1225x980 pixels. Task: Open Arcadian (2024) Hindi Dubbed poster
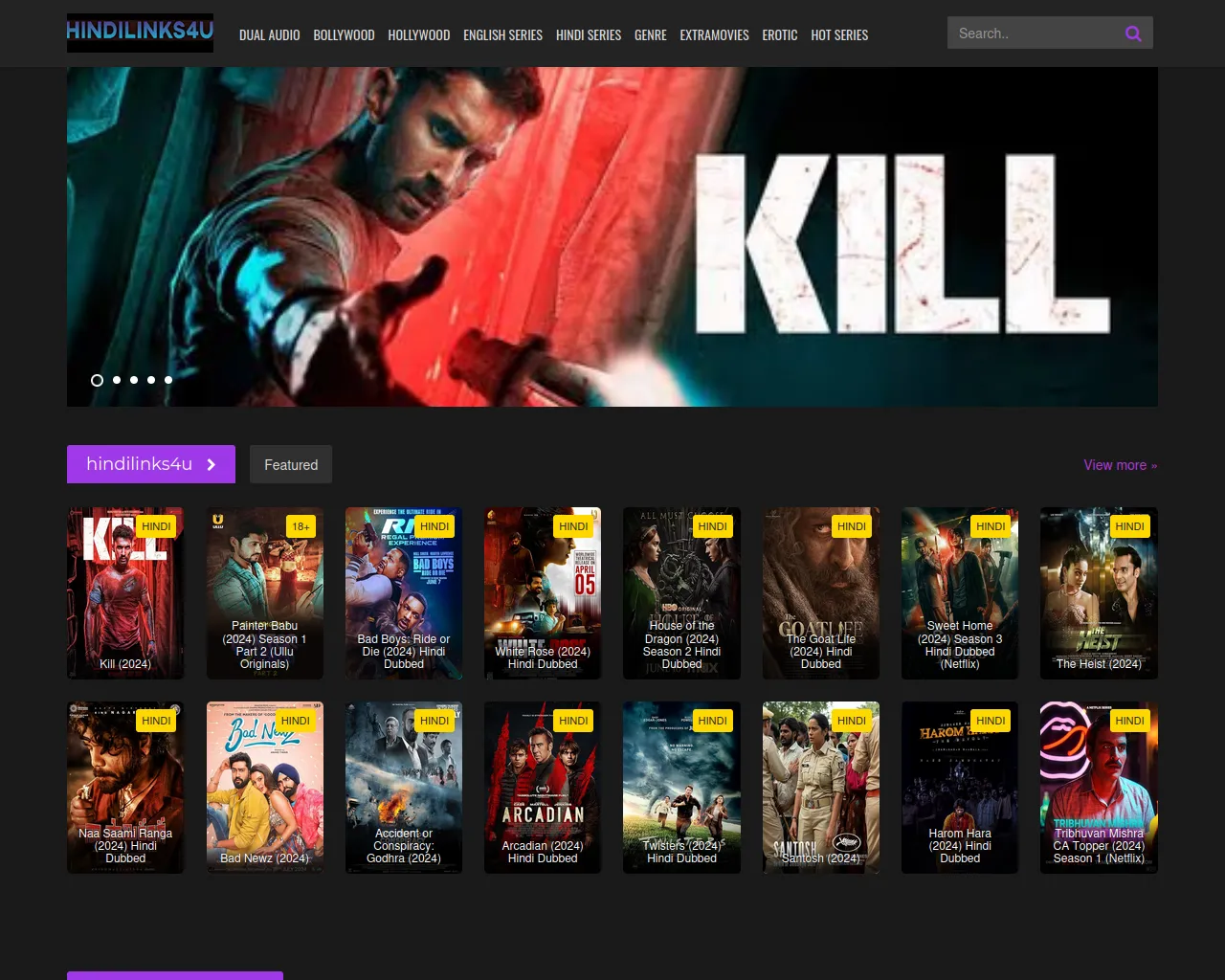click(543, 788)
